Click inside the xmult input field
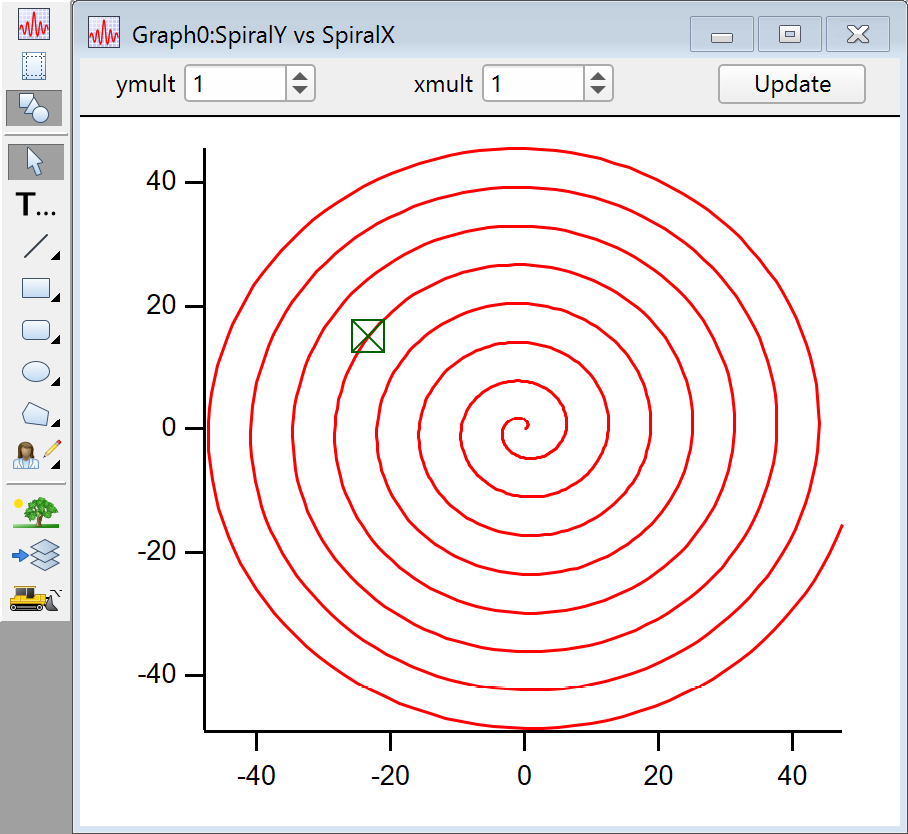 tap(534, 84)
